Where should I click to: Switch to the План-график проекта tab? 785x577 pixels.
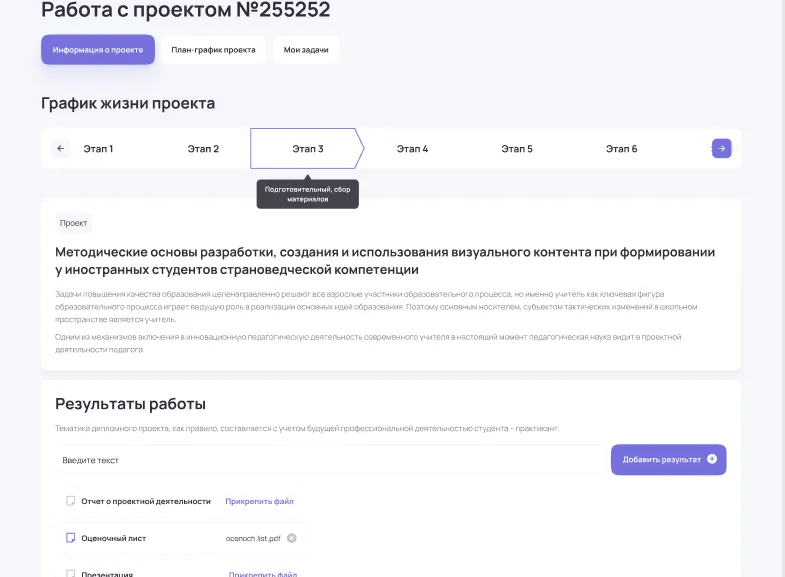click(213, 50)
